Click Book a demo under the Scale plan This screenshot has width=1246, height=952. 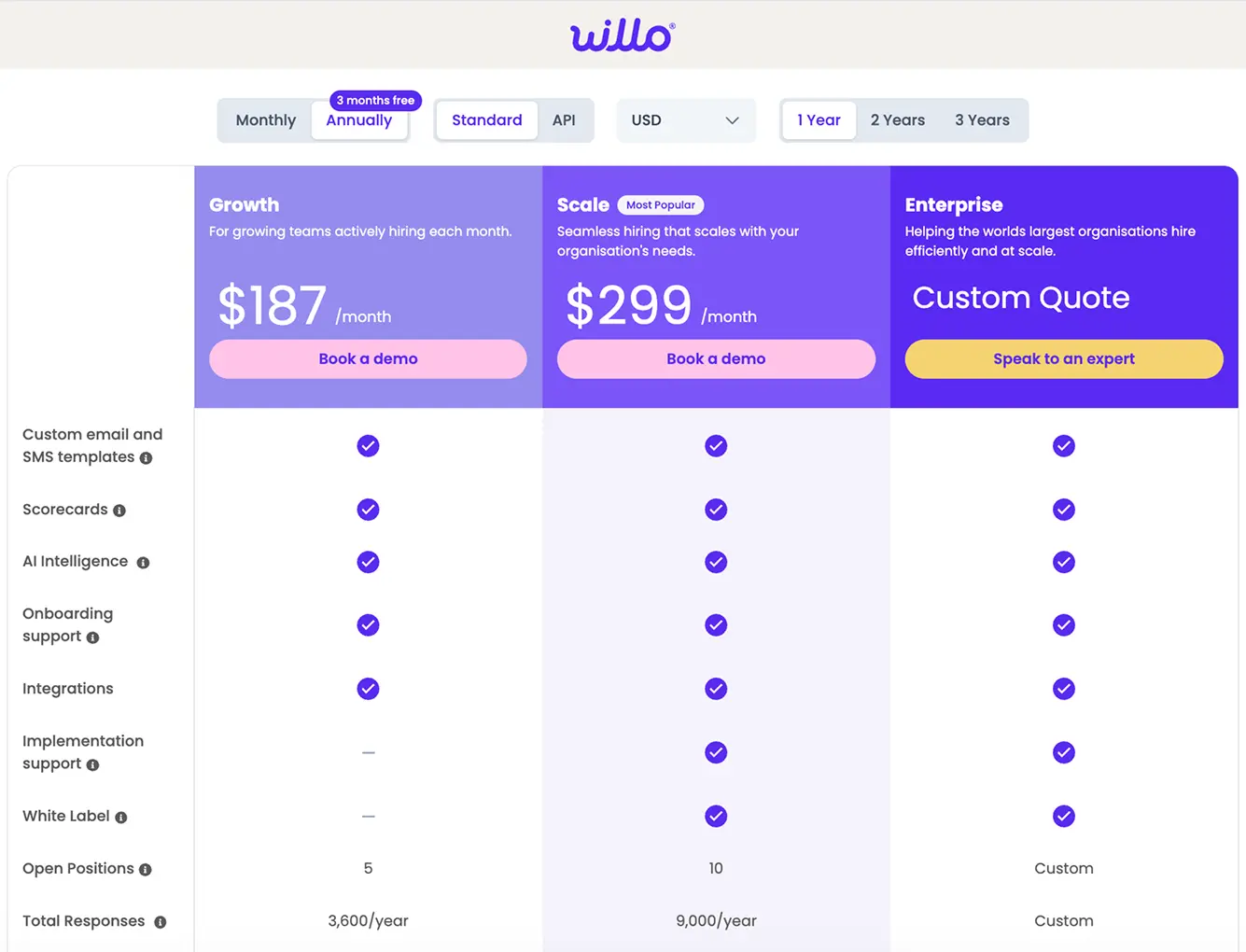pos(716,358)
